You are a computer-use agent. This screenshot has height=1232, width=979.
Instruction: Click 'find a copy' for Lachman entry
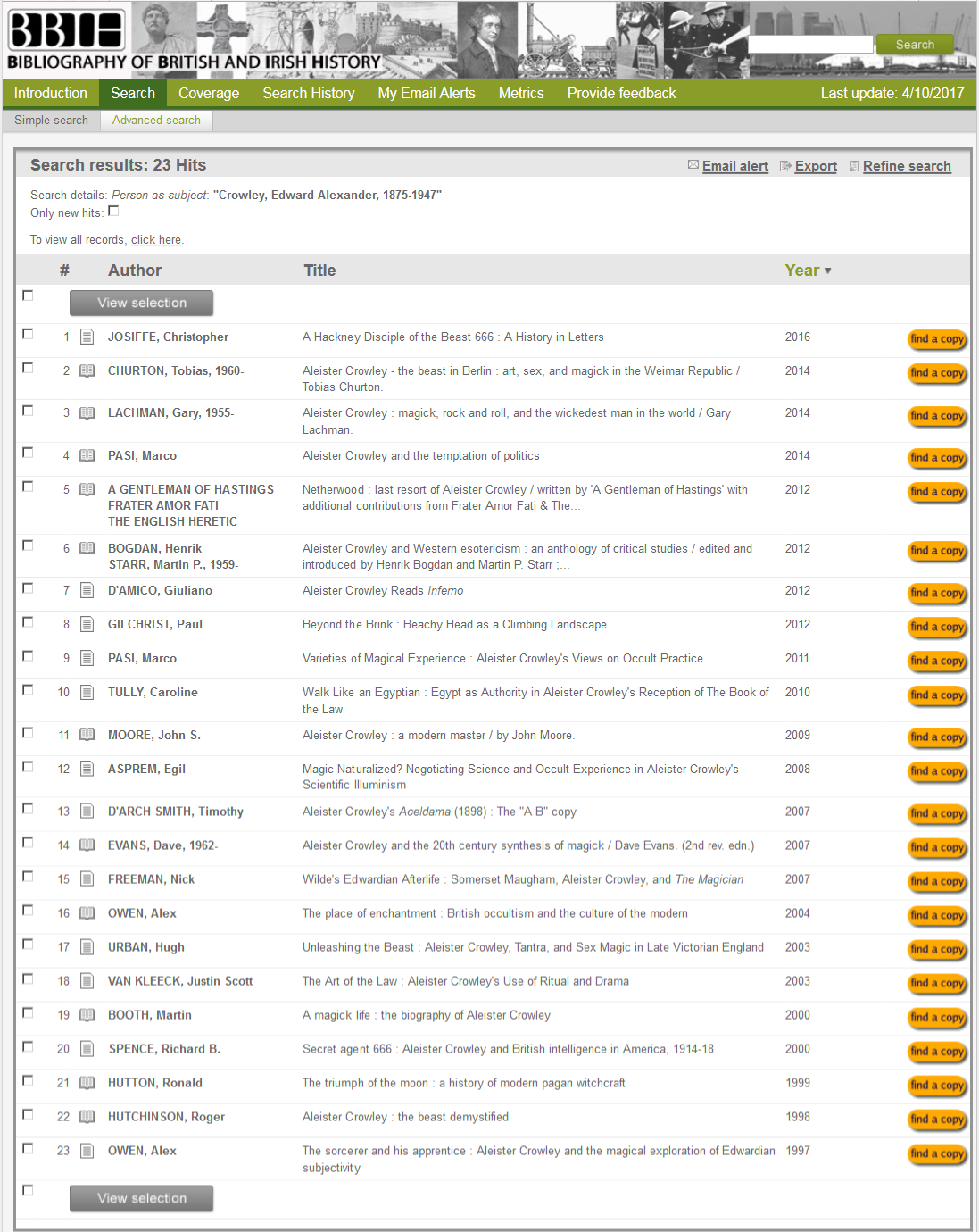point(937,416)
